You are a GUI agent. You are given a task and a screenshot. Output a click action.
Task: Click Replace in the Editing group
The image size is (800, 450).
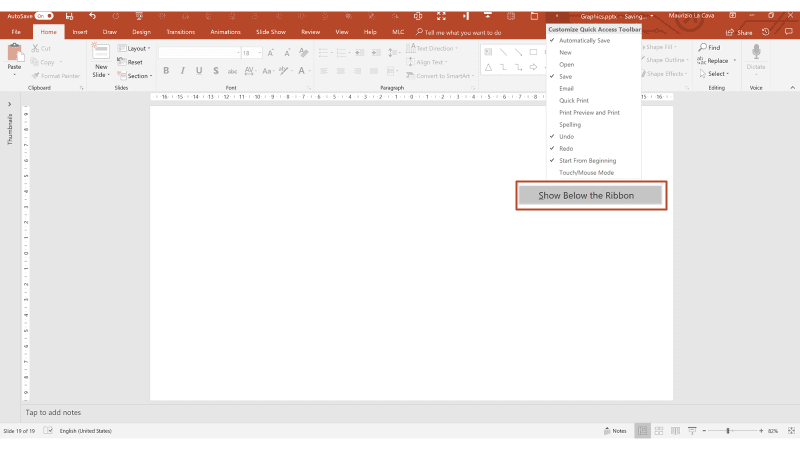tap(717, 61)
